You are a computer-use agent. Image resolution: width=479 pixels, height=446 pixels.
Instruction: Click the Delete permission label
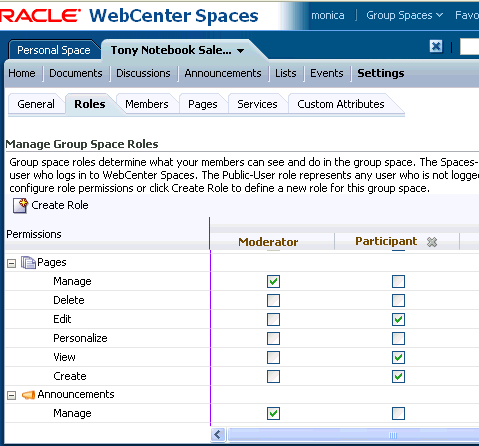click(x=69, y=300)
